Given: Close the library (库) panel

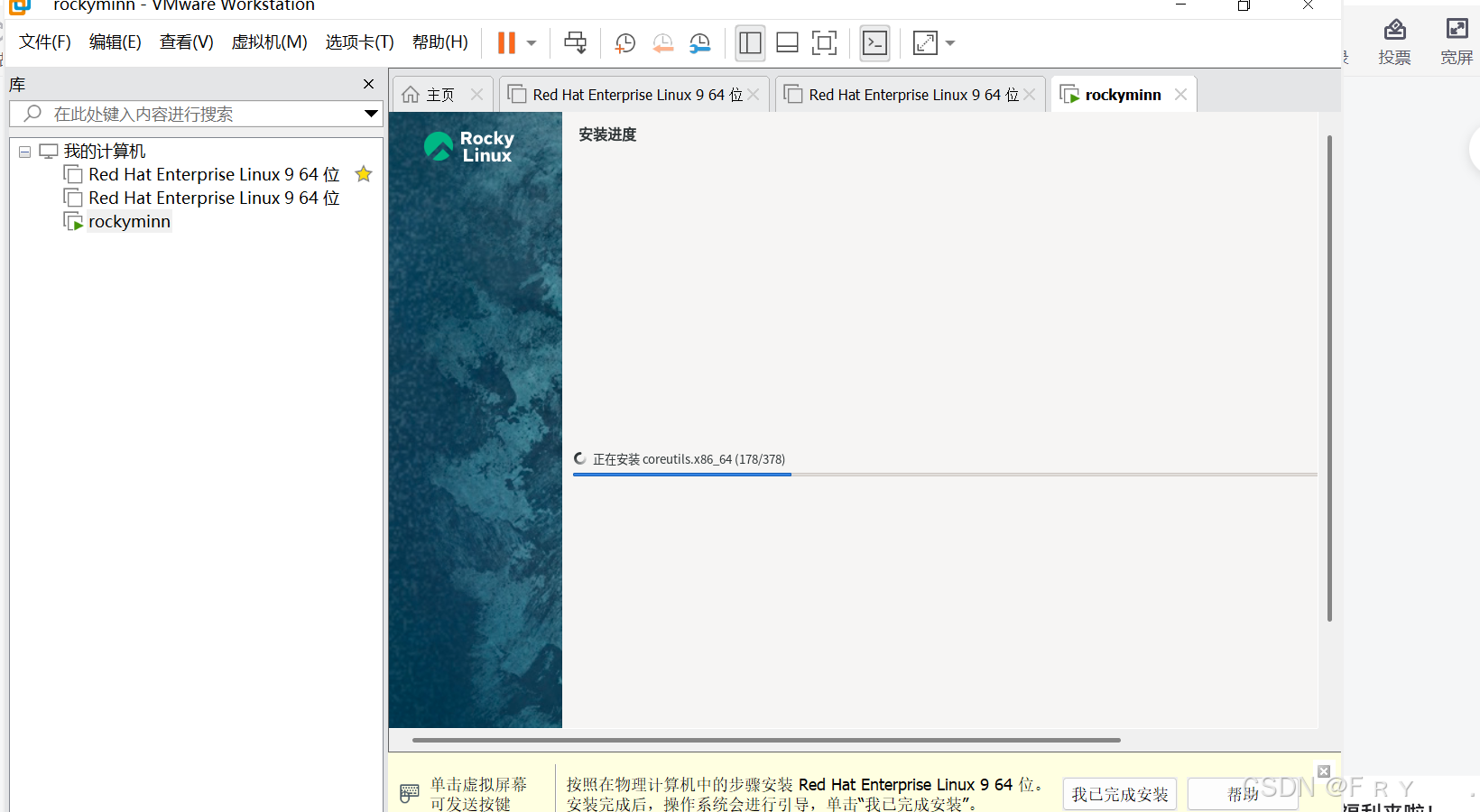Looking at the screenshot, I should click(368, 84).
